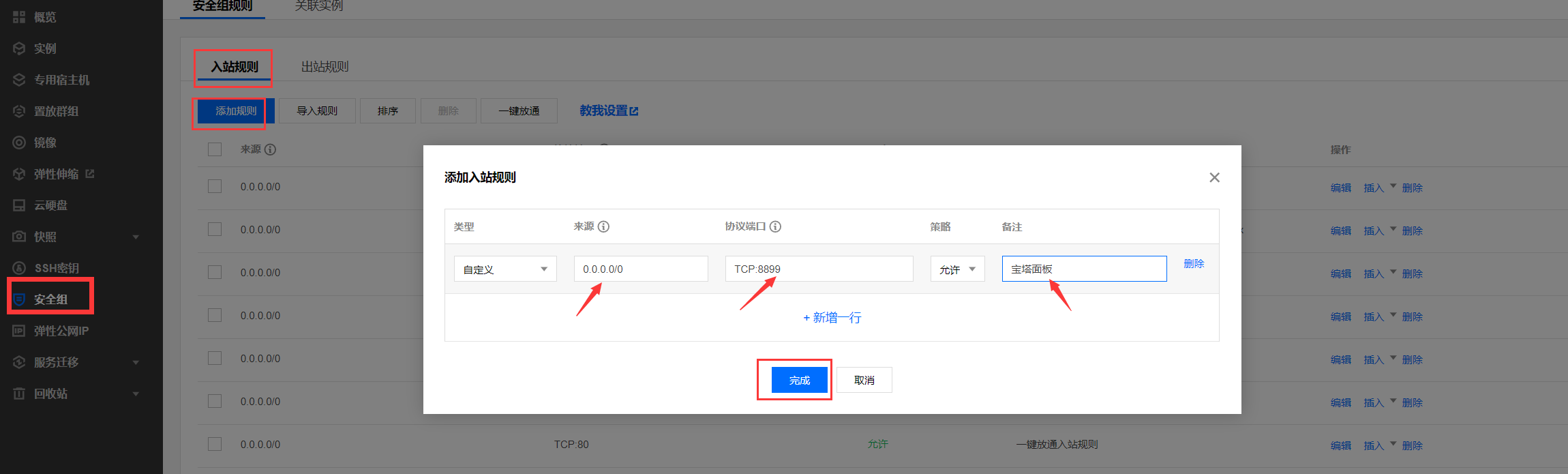Screen dimensions: 1568x474
Task: Click the 安全组 shield icon
Action: 19,299
